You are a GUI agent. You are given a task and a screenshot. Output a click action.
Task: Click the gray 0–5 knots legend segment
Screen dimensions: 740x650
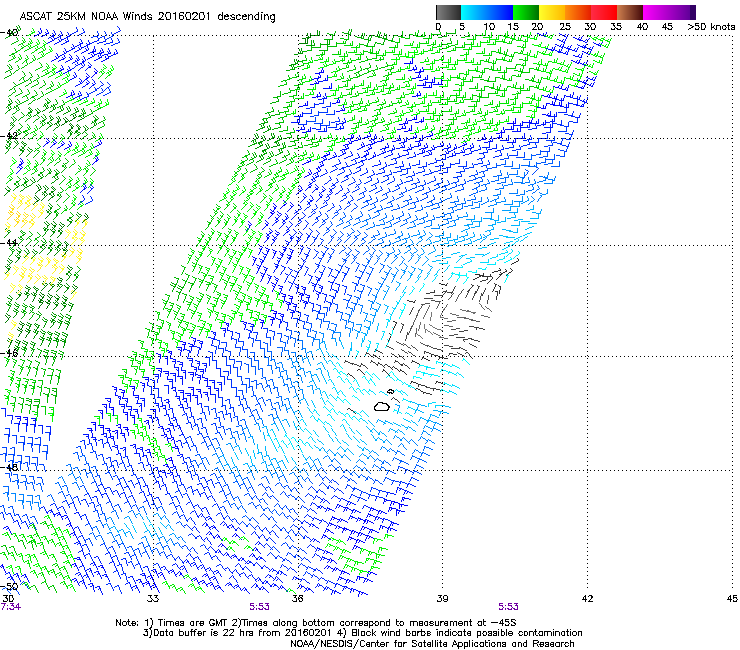click(448, 12)
